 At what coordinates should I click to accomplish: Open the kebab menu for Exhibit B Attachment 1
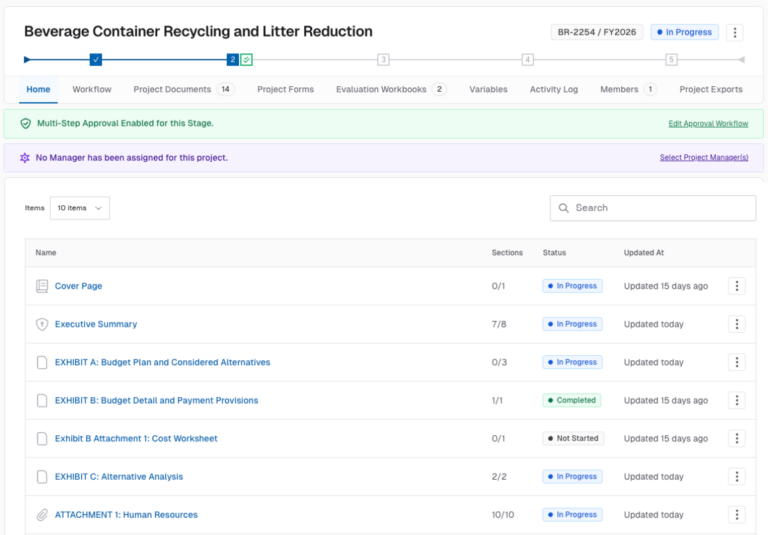736,438
